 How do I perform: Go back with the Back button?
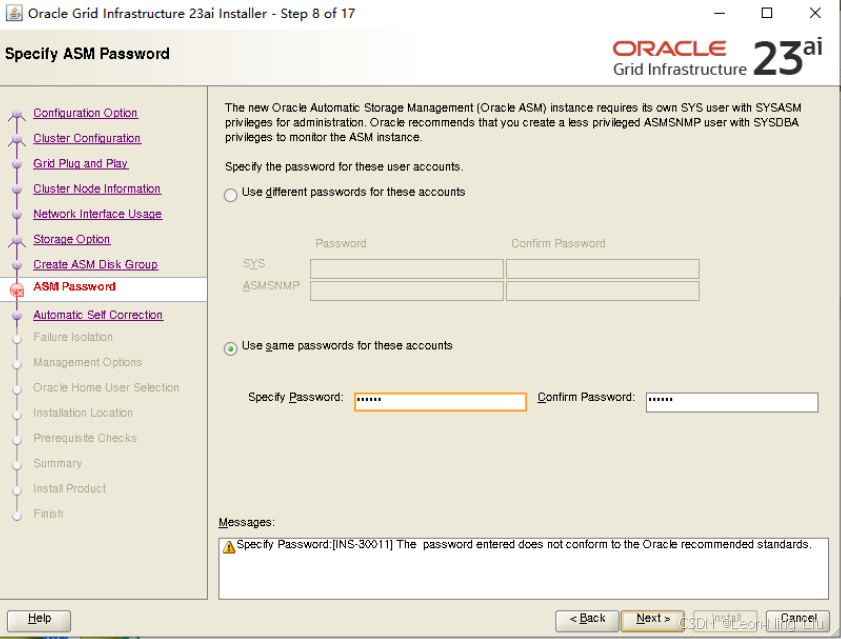click(x=587, y=619)
